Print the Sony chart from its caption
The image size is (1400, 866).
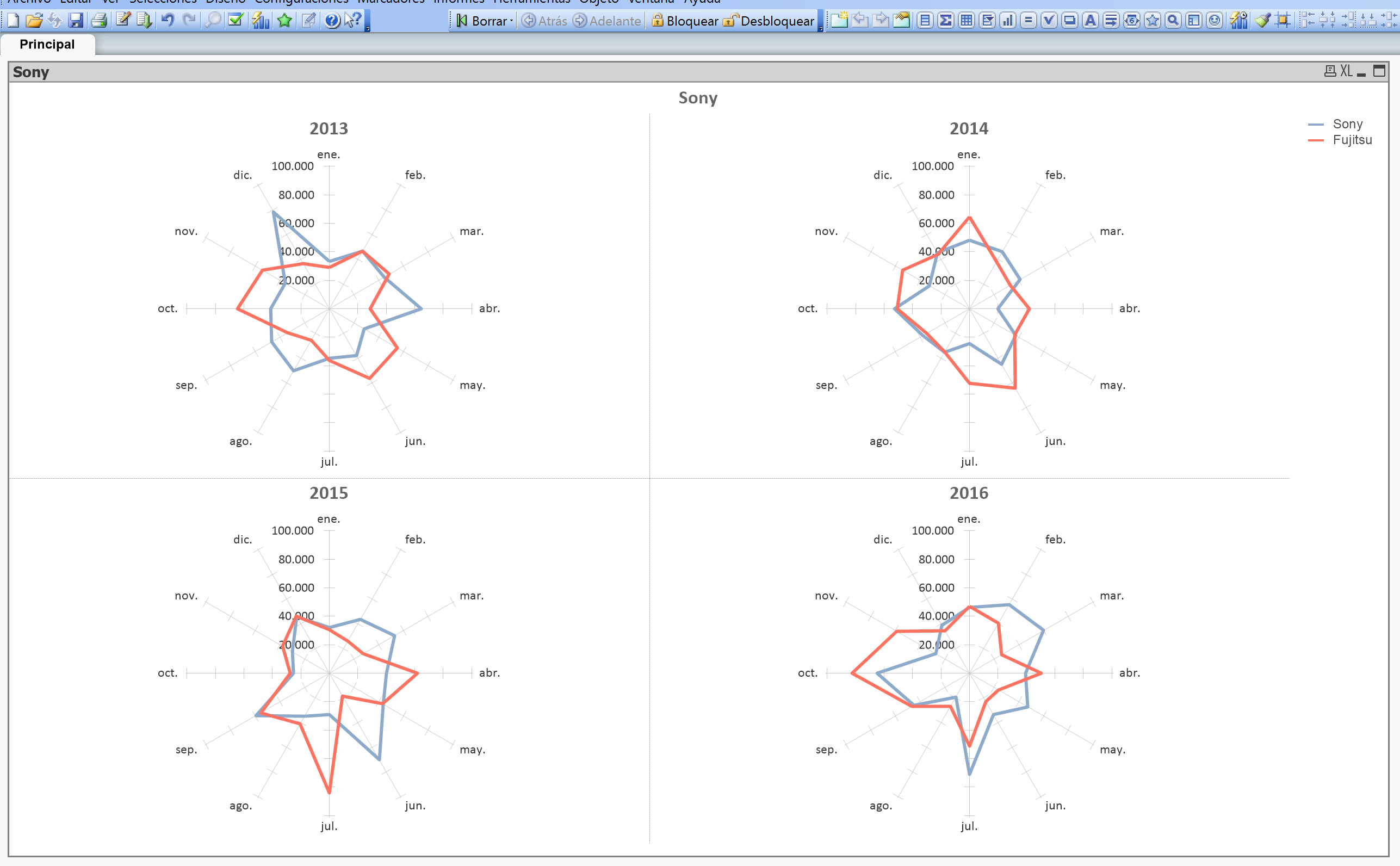(1330, 72)
